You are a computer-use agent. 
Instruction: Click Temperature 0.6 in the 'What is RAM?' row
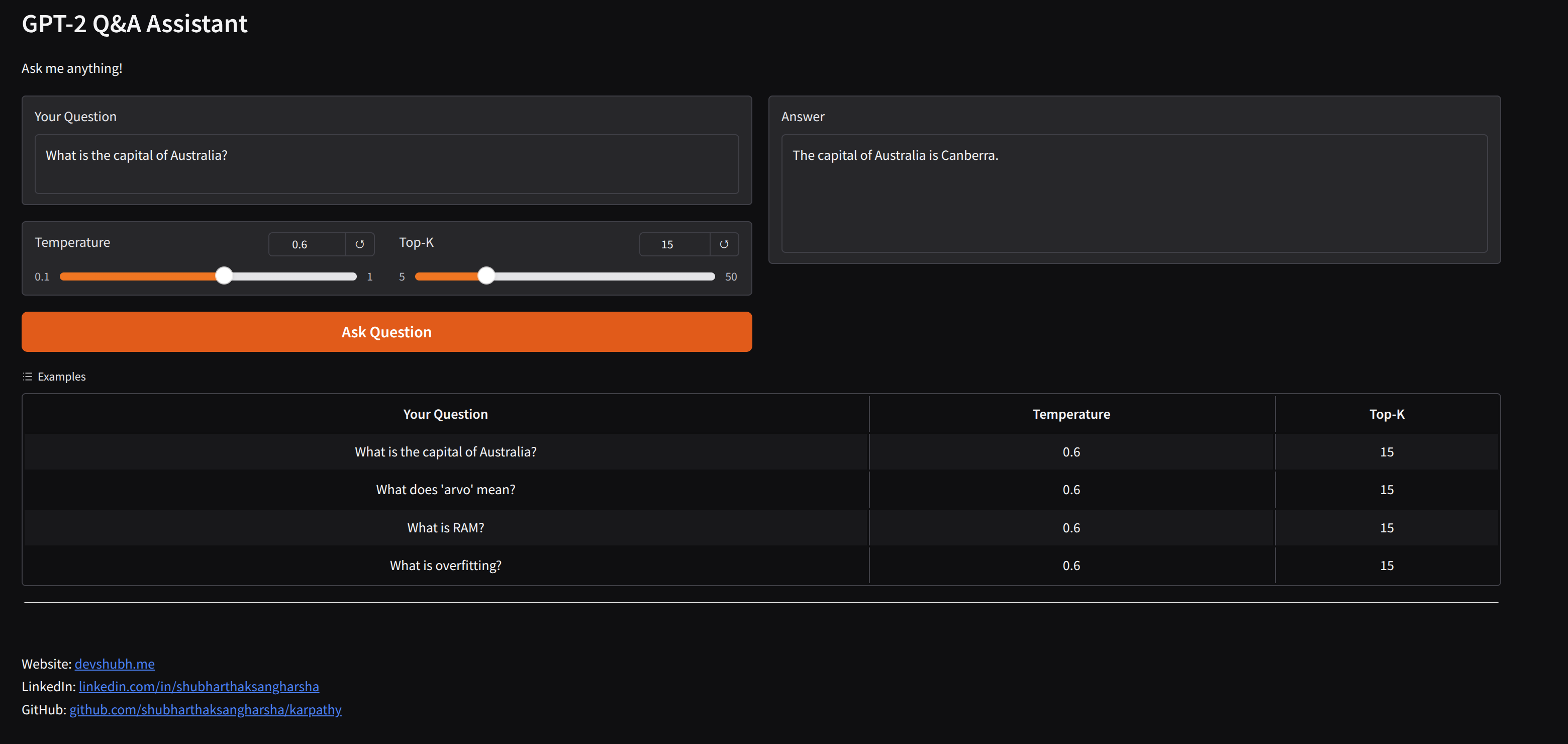(1071, 528)
